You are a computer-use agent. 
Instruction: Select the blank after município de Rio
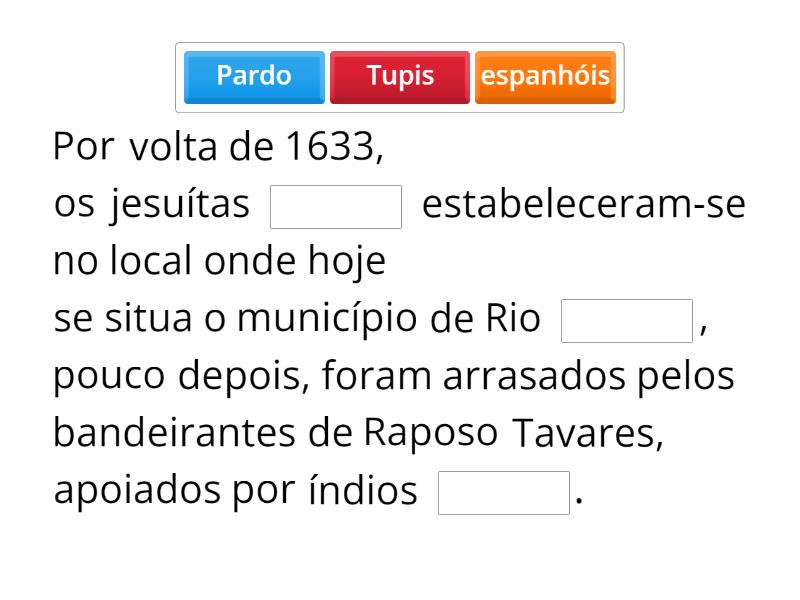pyautogui.click(x=627, y=321)
